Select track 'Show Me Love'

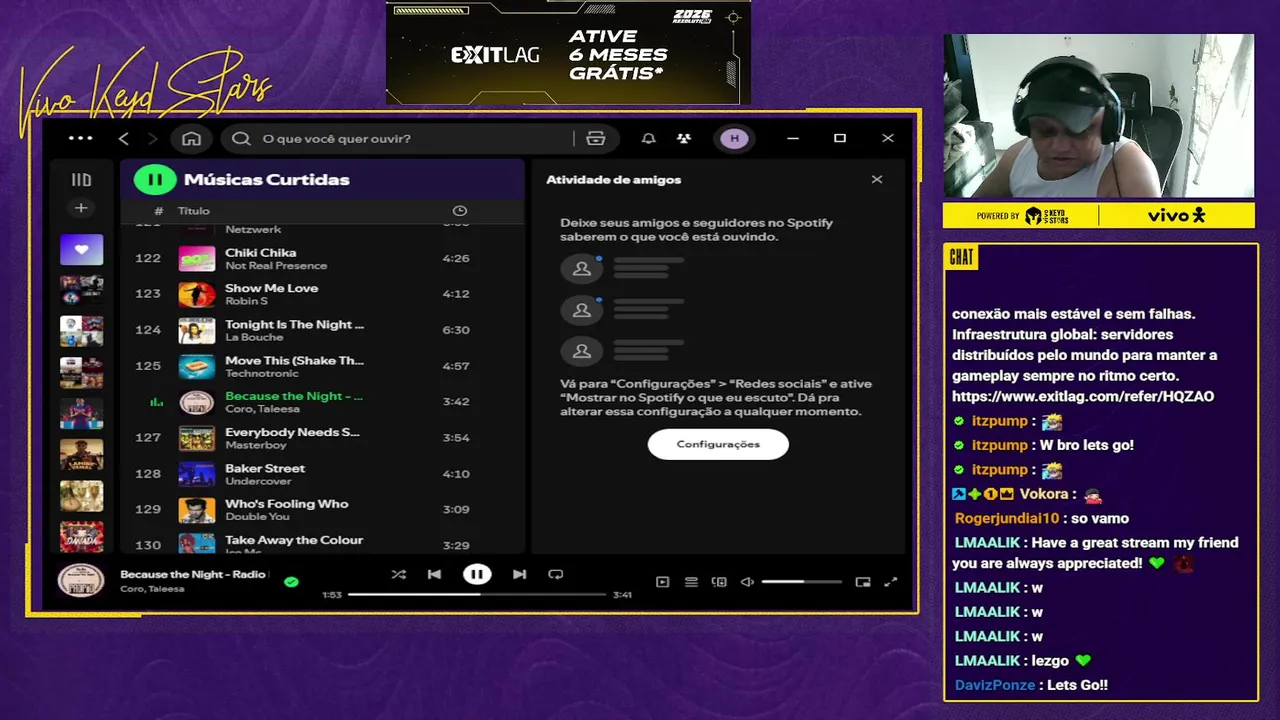(x=271, y=288)
